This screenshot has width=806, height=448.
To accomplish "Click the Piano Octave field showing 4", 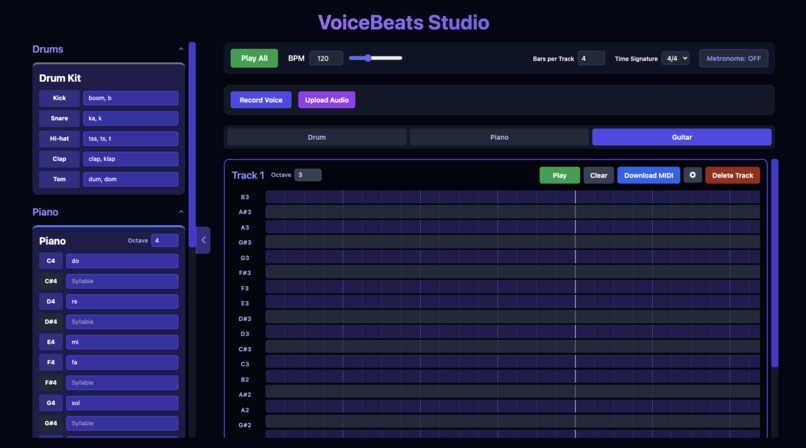I will tap(164, 240).
